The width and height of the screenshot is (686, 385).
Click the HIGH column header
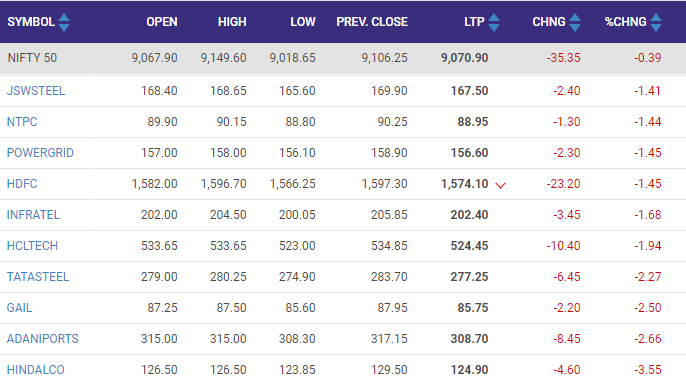[232, 22]
